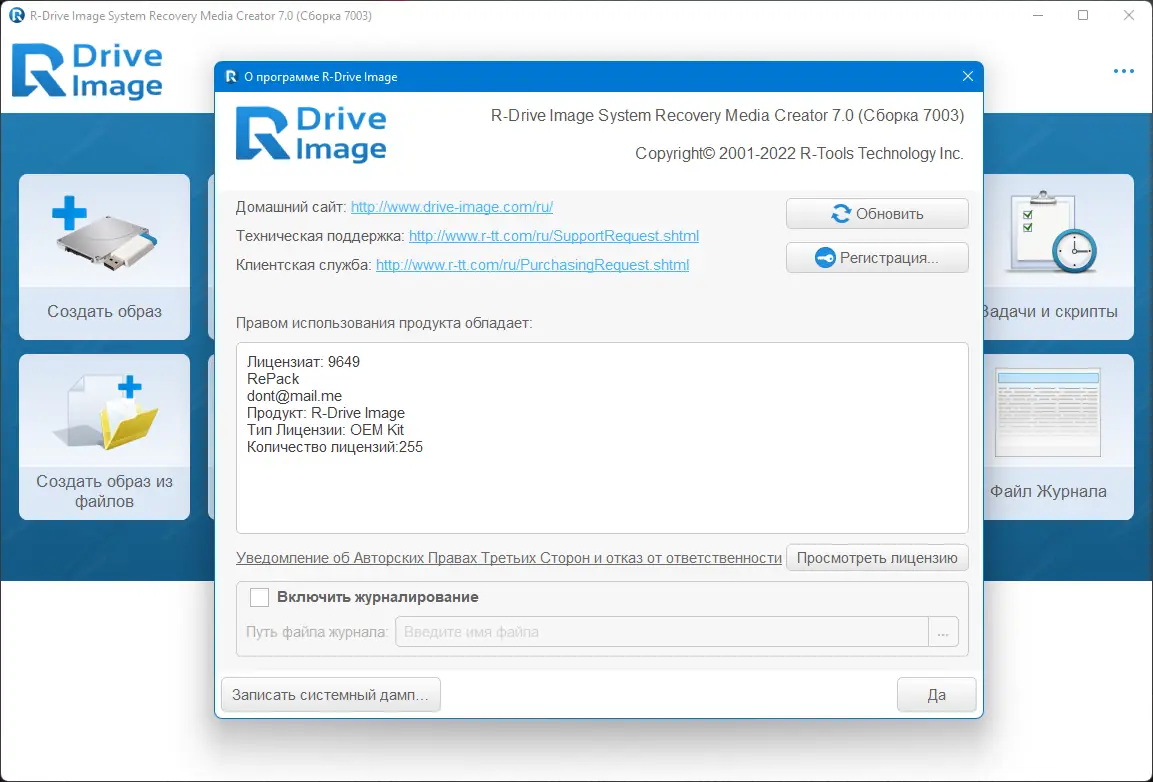The height and width of the screenshot is (782, 1153).
Task: Open Регистрация... registration button
Action: pos(877,258)
